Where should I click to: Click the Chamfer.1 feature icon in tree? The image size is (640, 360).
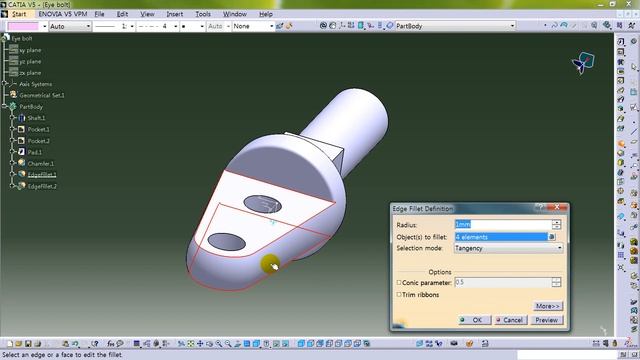(x=22, y=163)
